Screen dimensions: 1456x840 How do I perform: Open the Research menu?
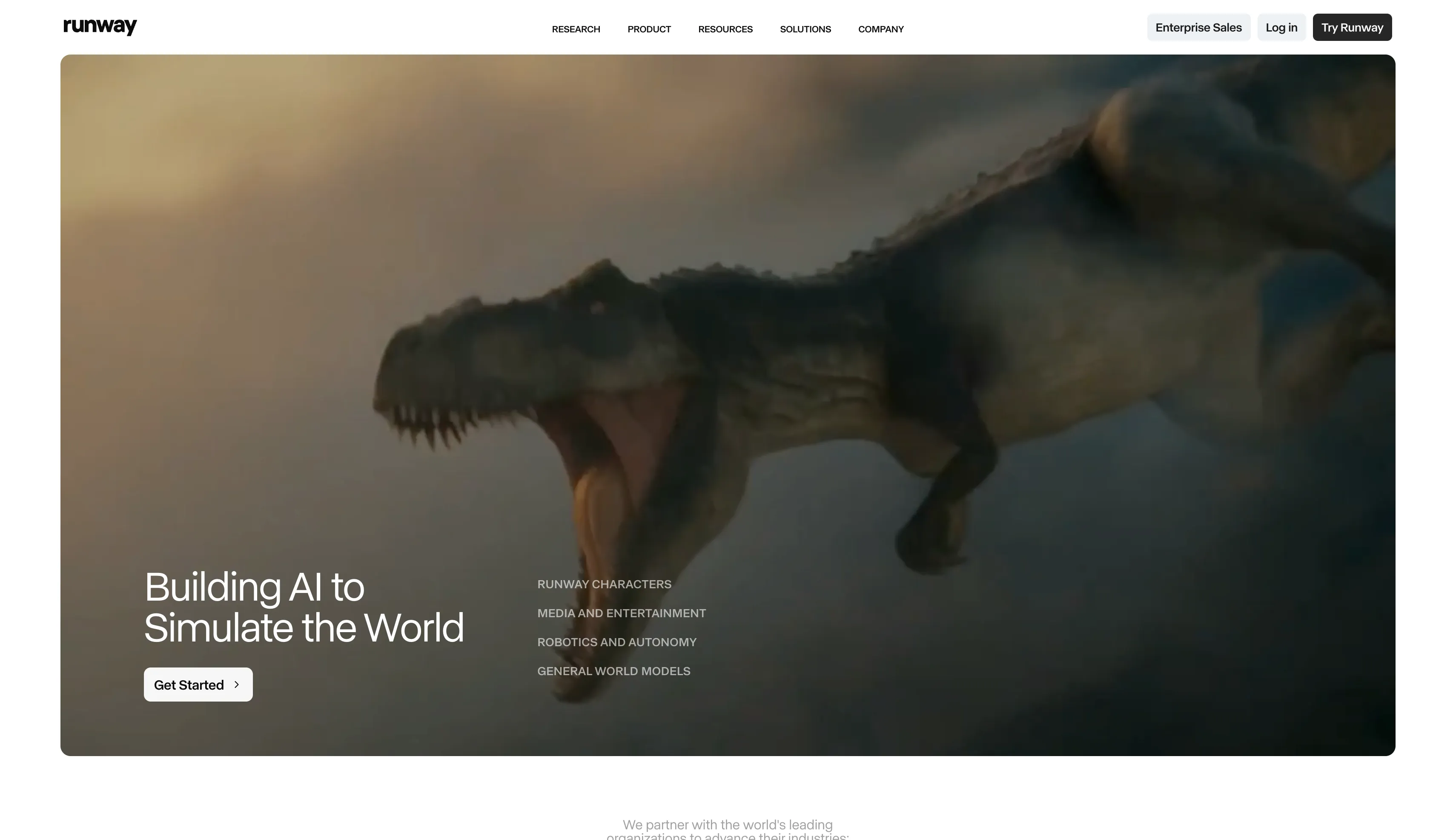pos(576,29)
